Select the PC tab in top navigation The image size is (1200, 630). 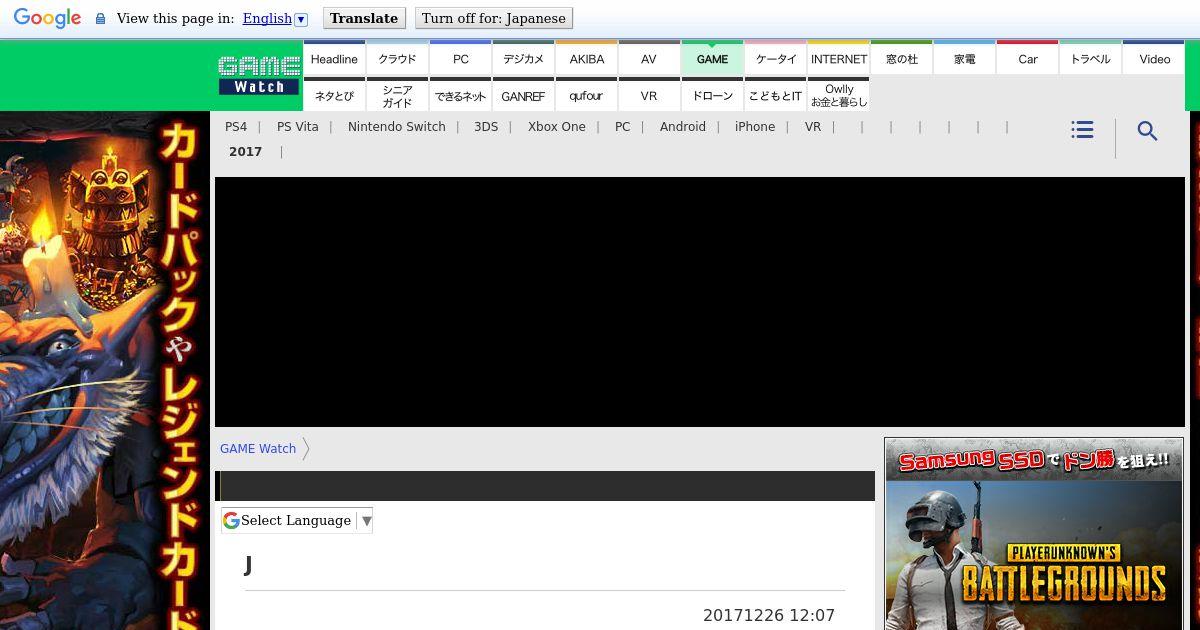coord(460,58)
